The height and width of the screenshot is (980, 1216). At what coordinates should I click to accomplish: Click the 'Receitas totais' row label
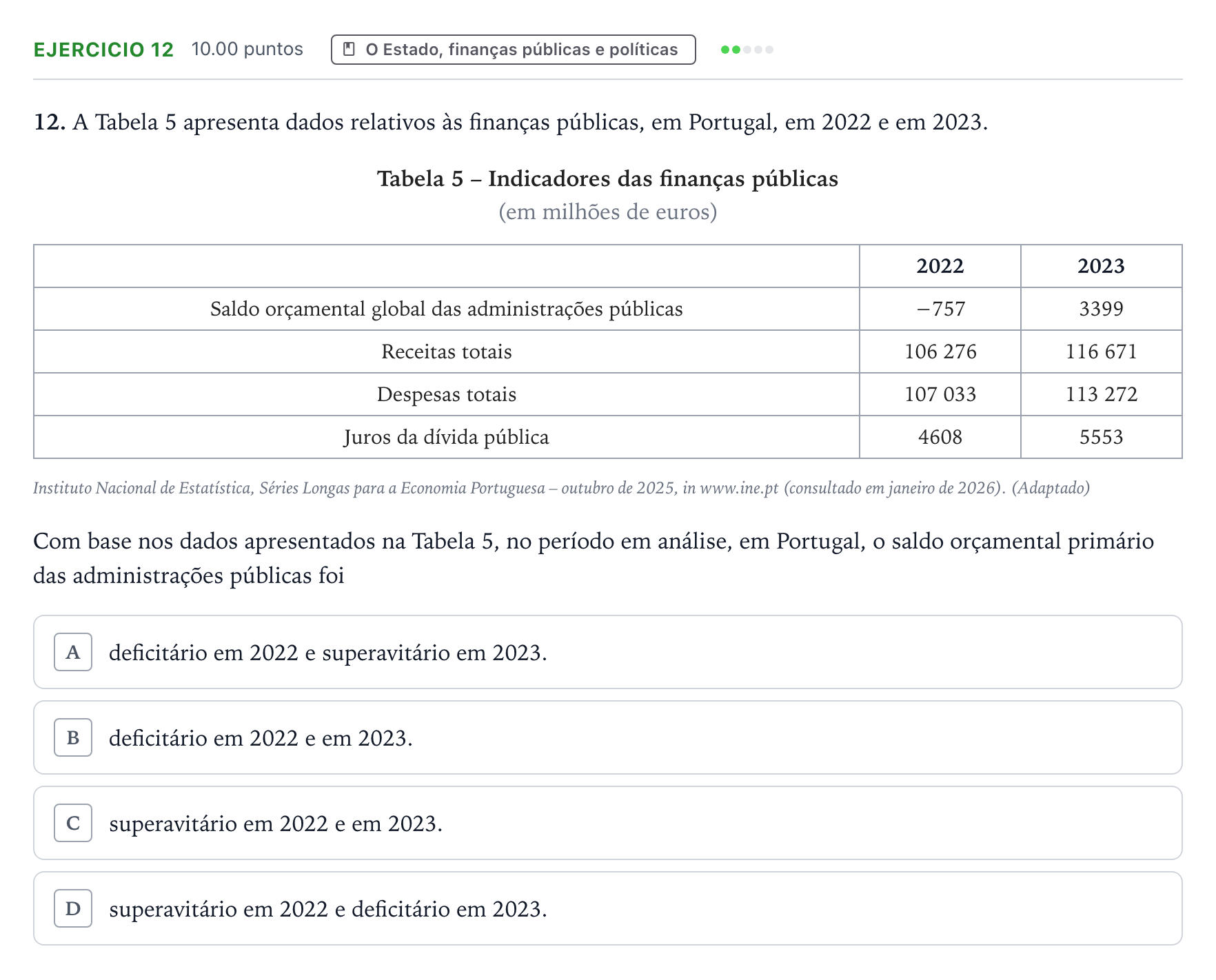tap(447, 351)
